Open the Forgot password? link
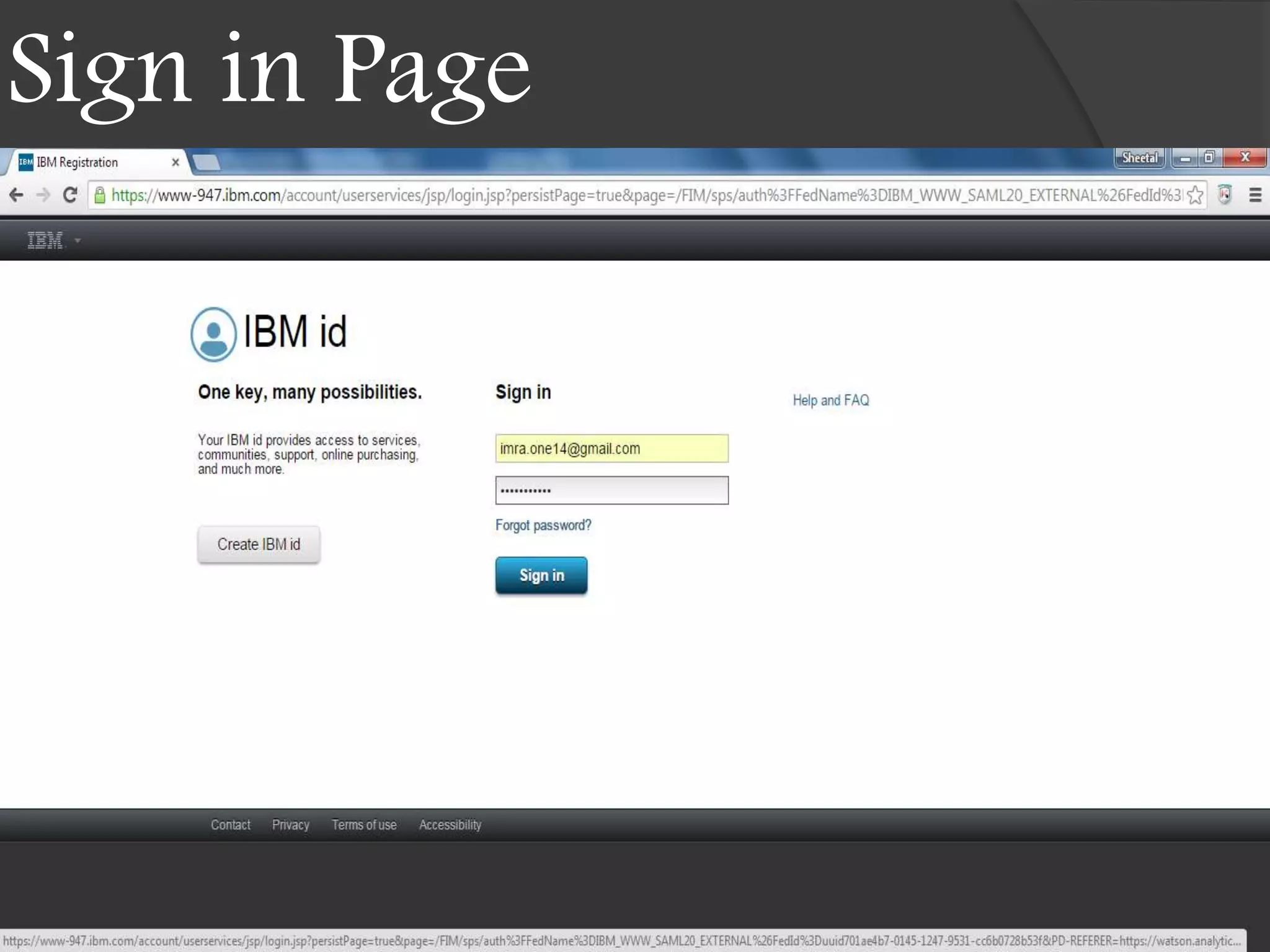This screenshot has height=952, width=1270. coord(543,525)
